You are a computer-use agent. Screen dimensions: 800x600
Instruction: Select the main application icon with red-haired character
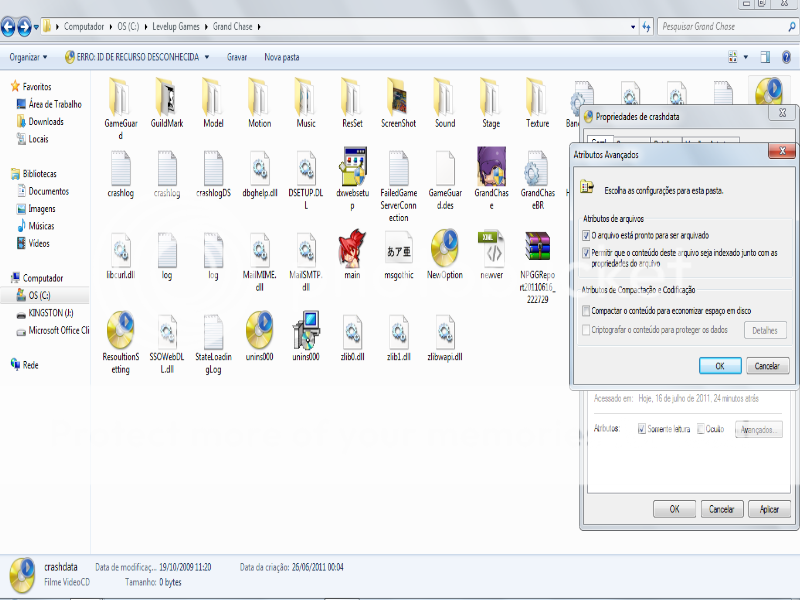point(352,249)
